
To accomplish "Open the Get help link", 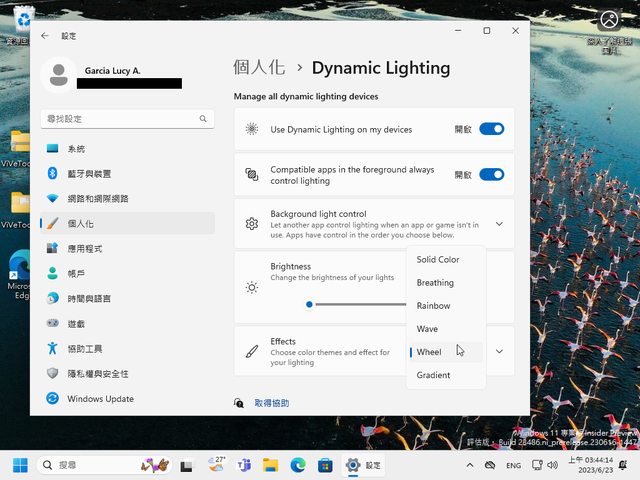I will tap(271, 403).
